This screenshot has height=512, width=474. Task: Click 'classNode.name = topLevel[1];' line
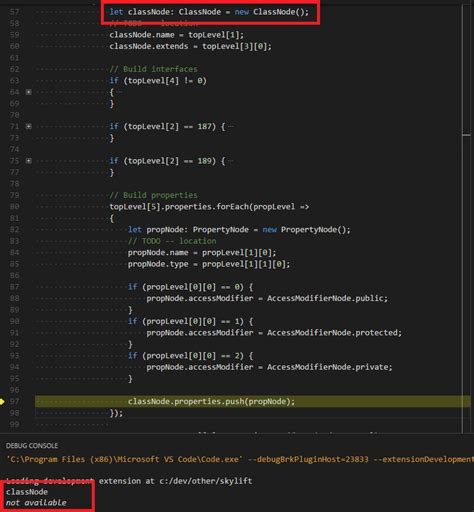pyautogui.click(x=177, y=35)
